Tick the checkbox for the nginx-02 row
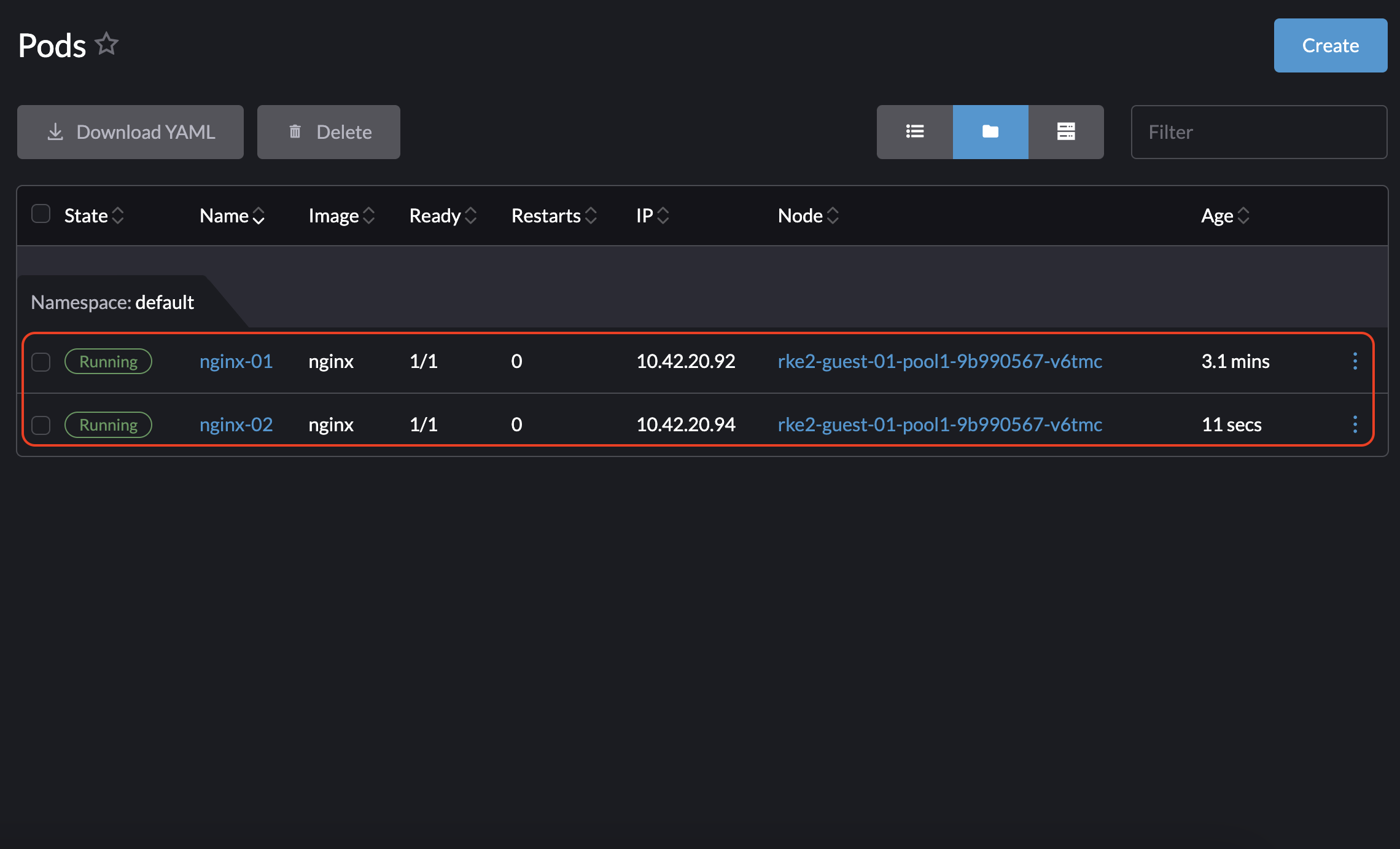Image resolution: width=1400 pixels, height=849 pixels. click(41, 425)
